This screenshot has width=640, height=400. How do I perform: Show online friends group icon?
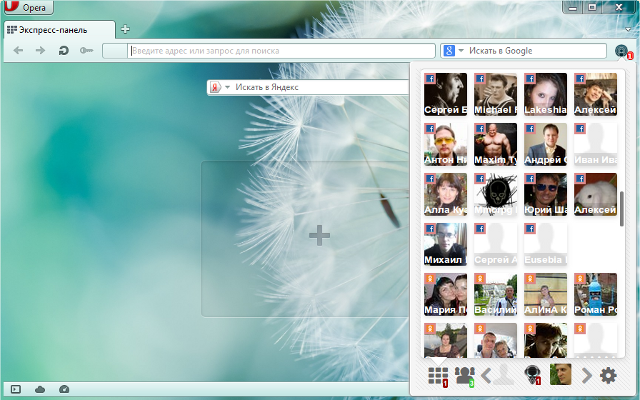pos(464,376)
